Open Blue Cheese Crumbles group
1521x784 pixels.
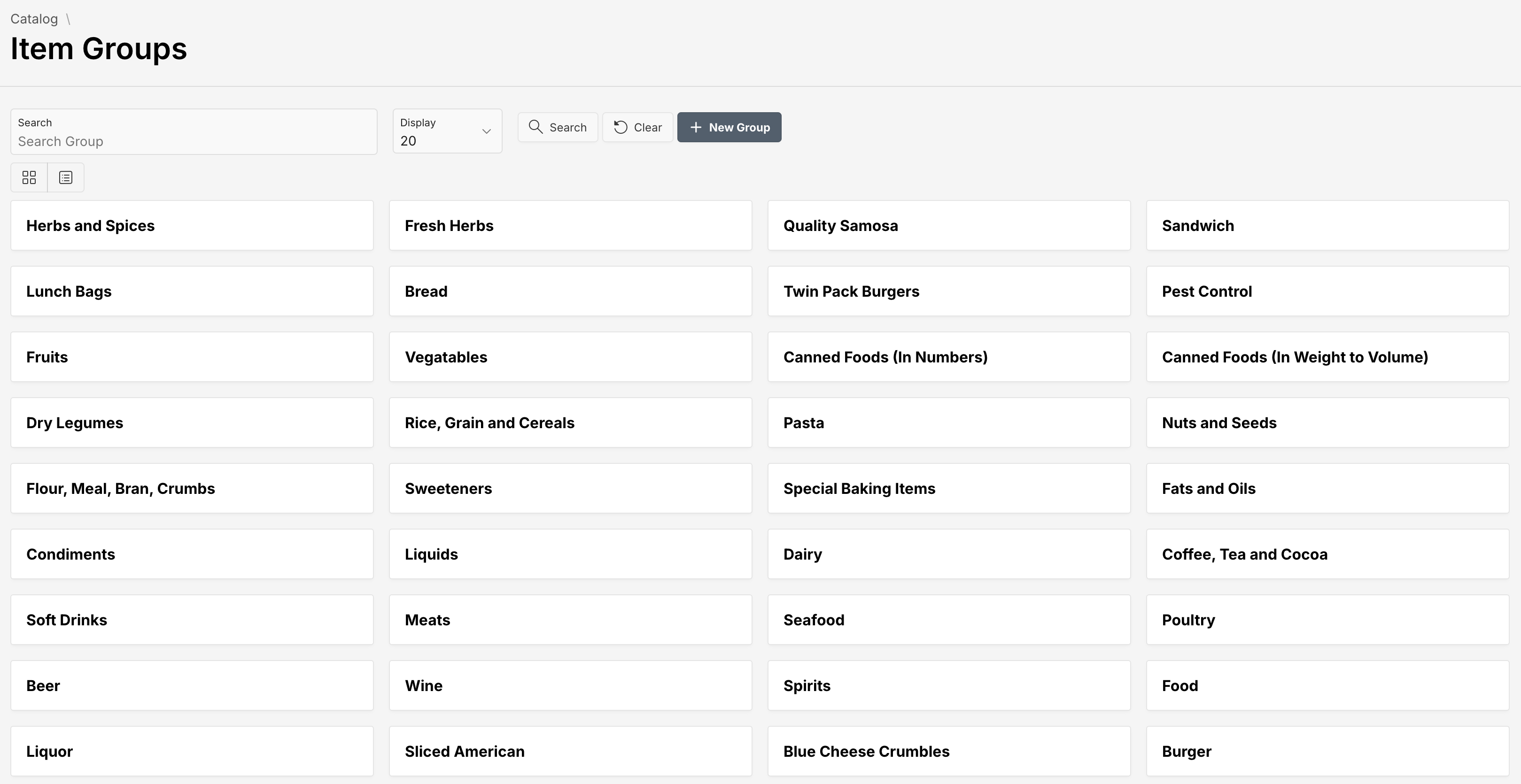click(949, 751)
